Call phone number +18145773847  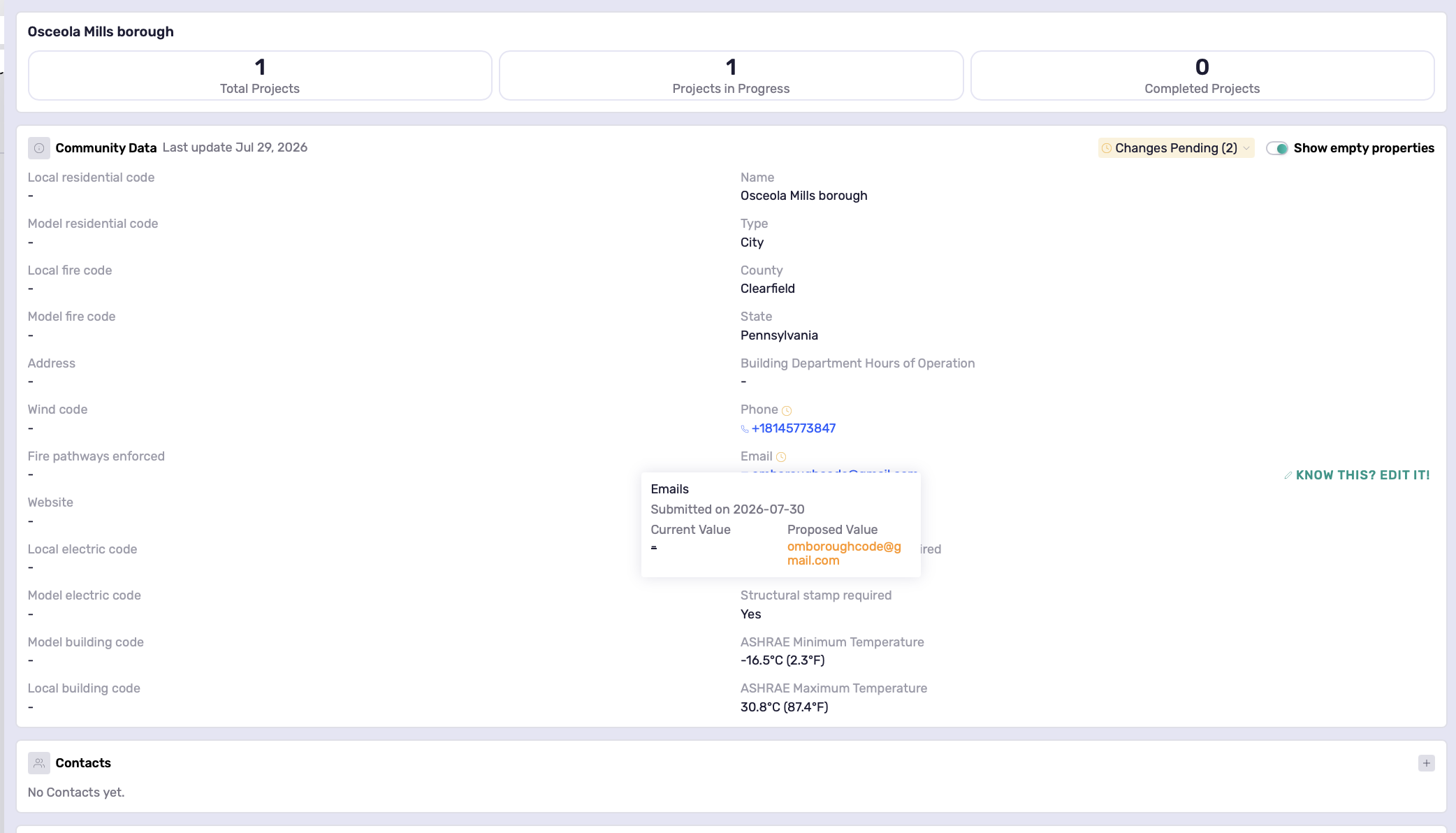[794, 428]
